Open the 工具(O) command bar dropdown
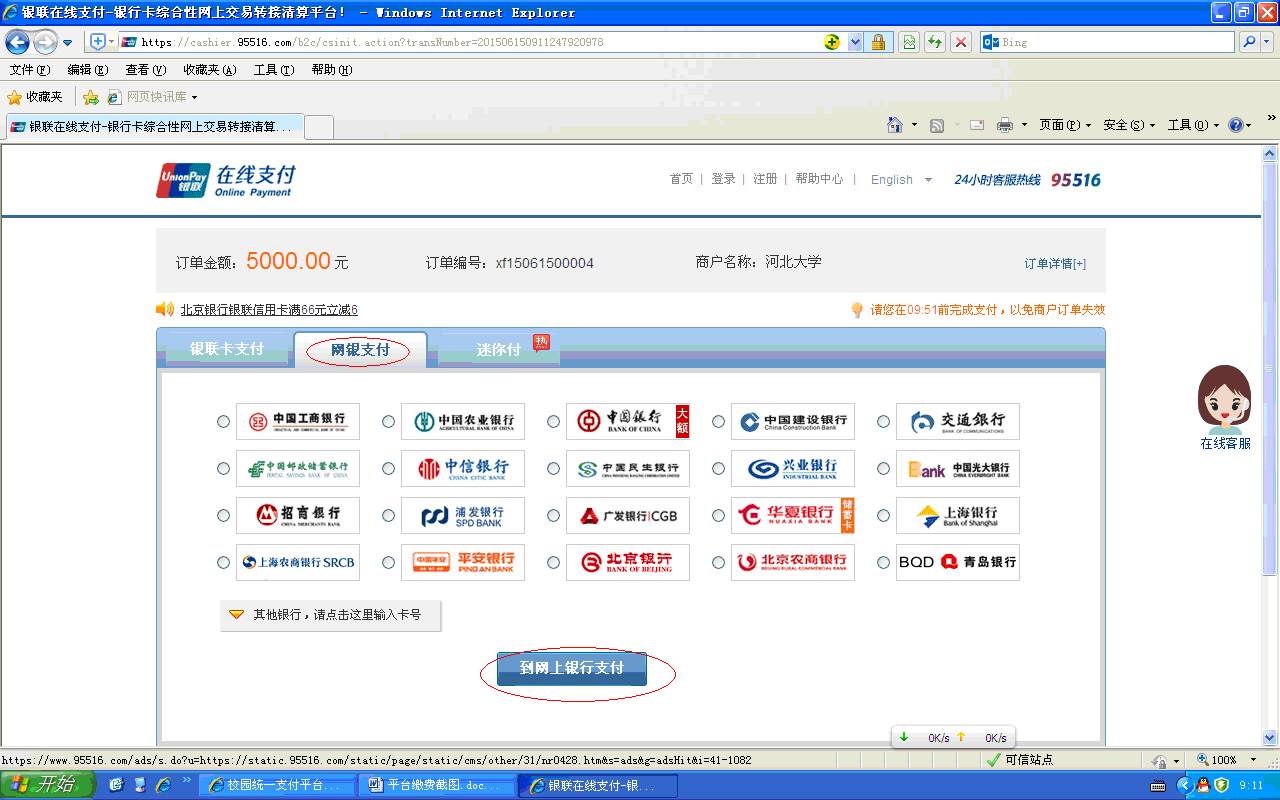 point(1194,125)
